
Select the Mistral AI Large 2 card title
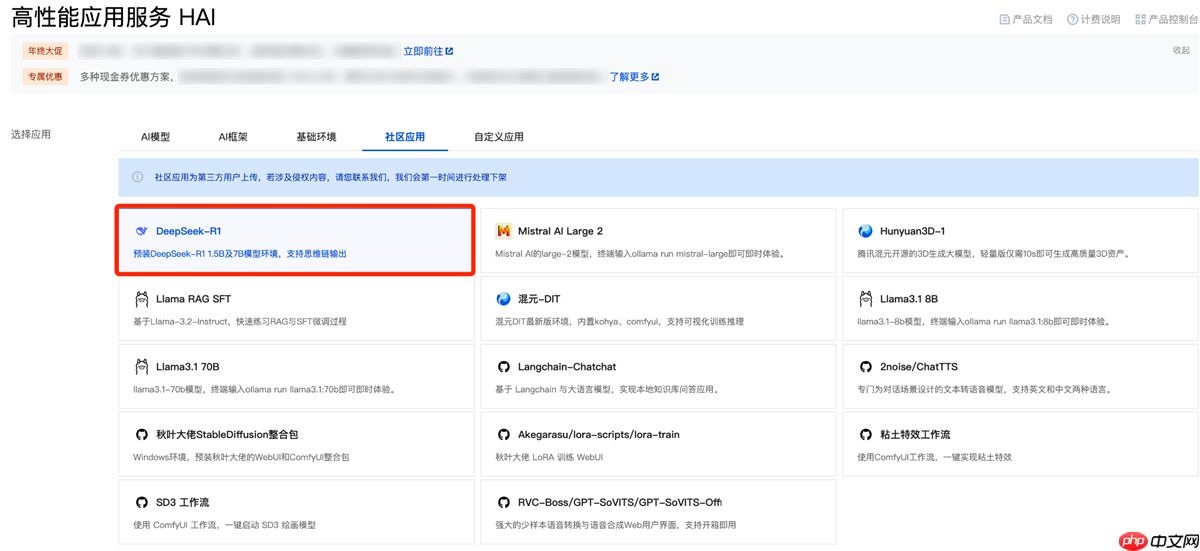point(560,231)
